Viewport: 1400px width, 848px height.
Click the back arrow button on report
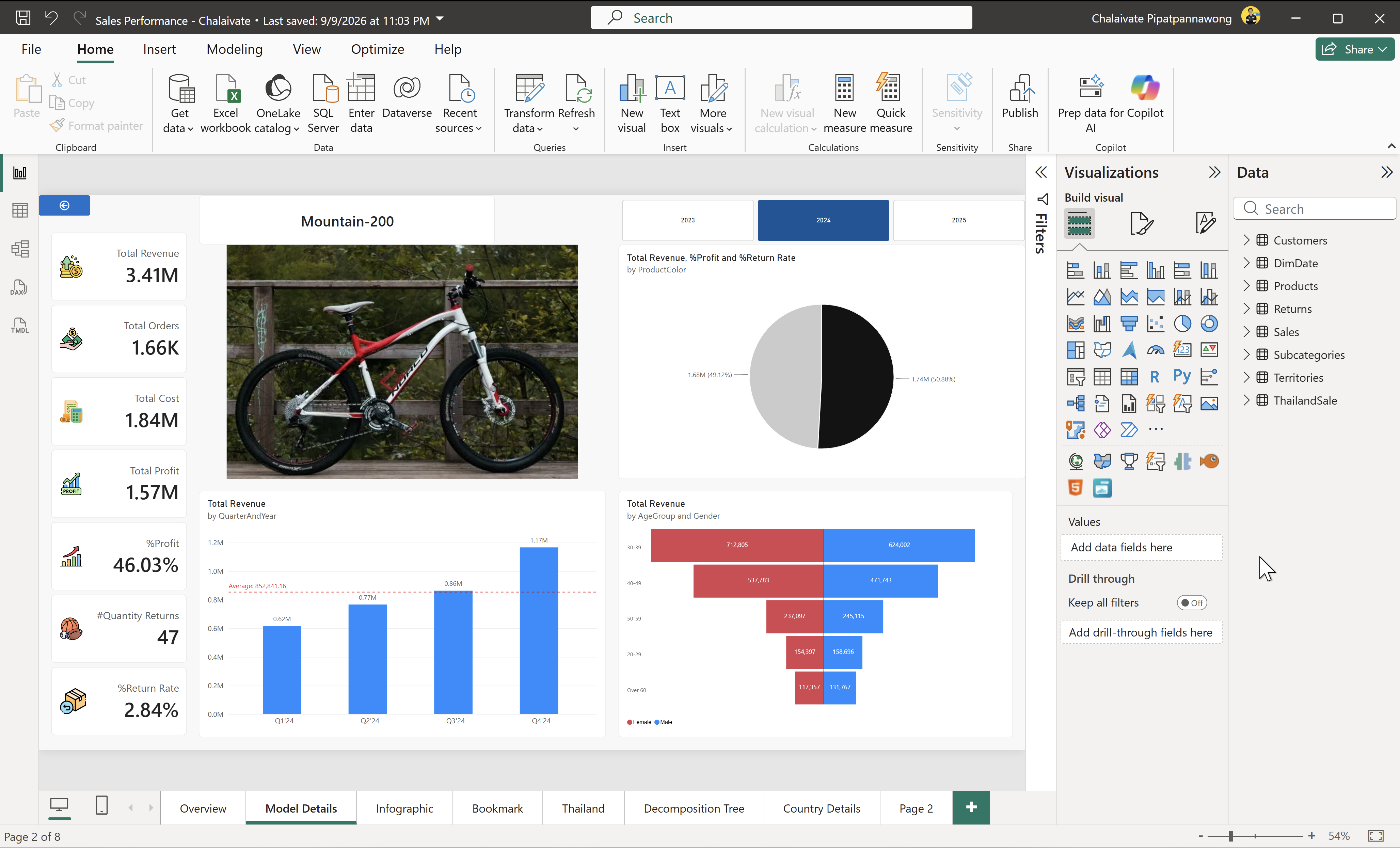tap(64, 205)
